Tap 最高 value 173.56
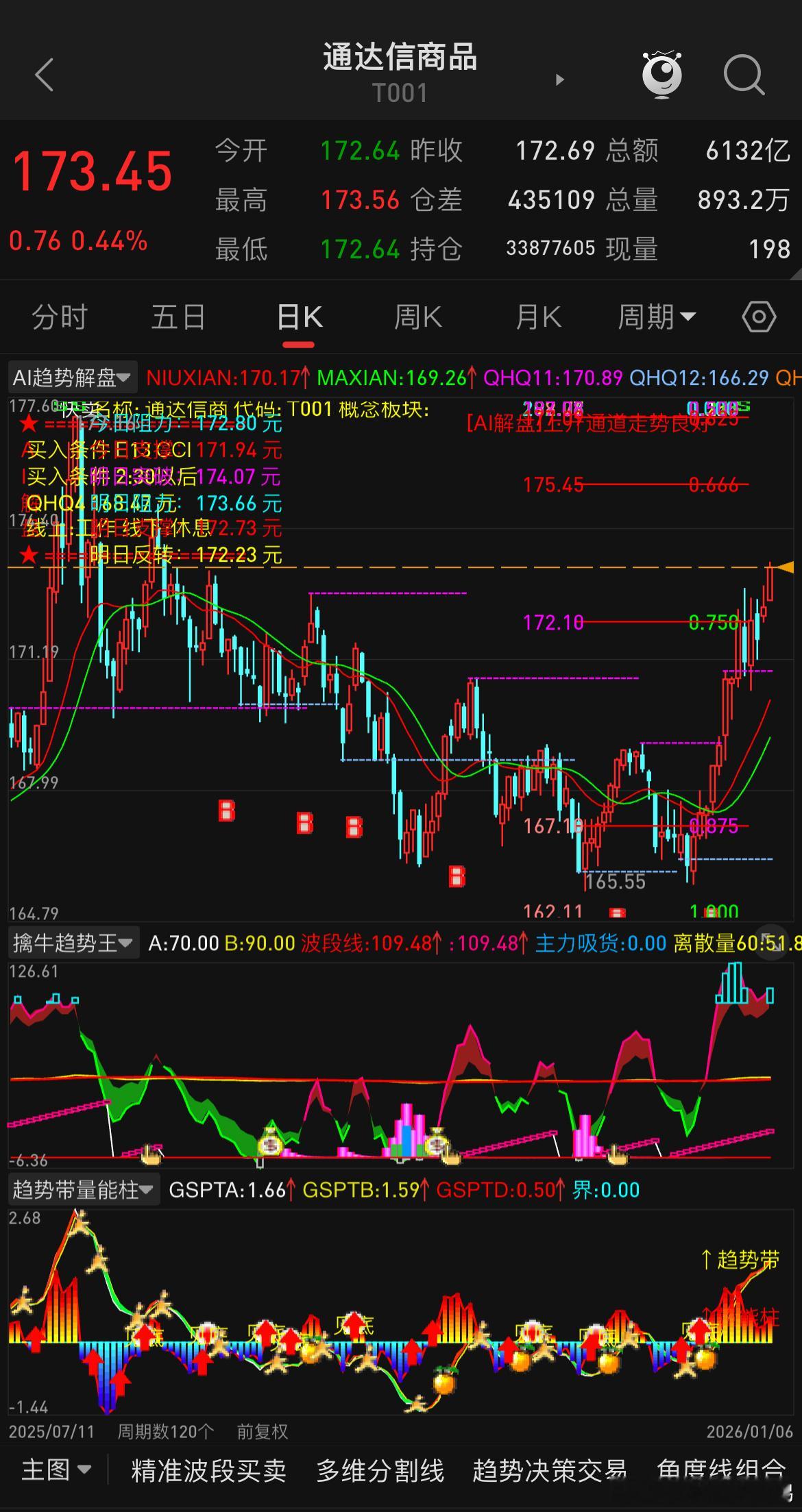802x1512 pixels. 360,200
